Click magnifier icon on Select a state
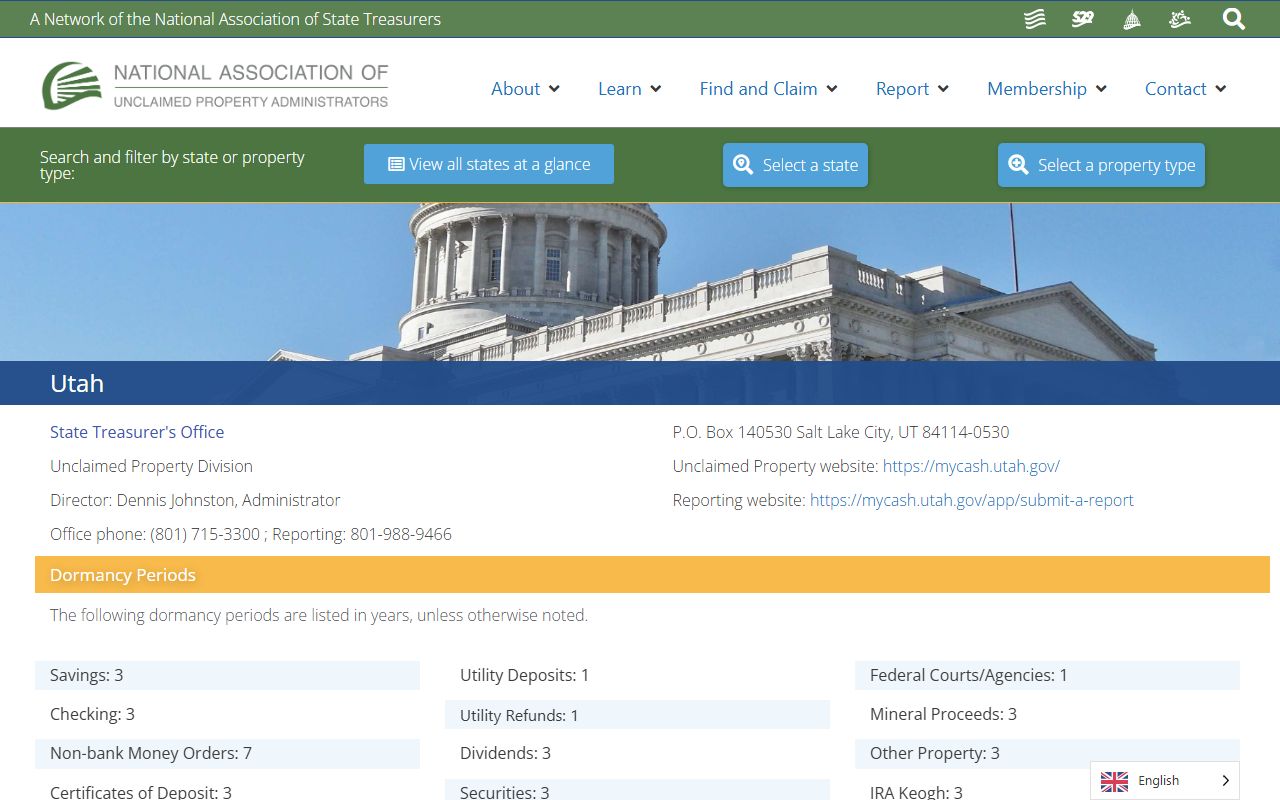The height and width of the screenshot is (800, 1280). pos(743,165)
